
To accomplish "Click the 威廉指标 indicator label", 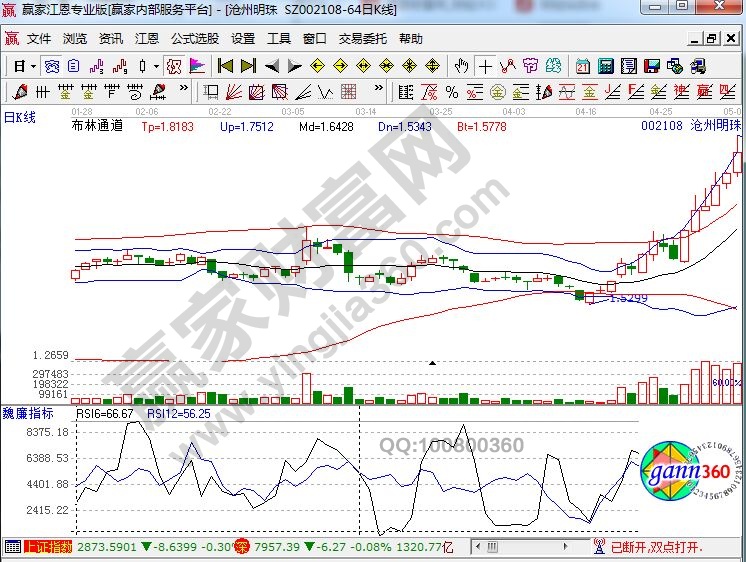I will [28, 412].
